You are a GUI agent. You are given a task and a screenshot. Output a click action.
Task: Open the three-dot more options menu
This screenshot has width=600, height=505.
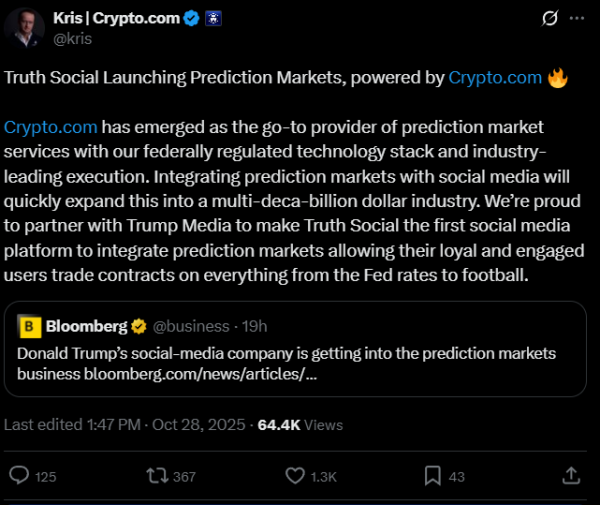[x=577, y=19]
